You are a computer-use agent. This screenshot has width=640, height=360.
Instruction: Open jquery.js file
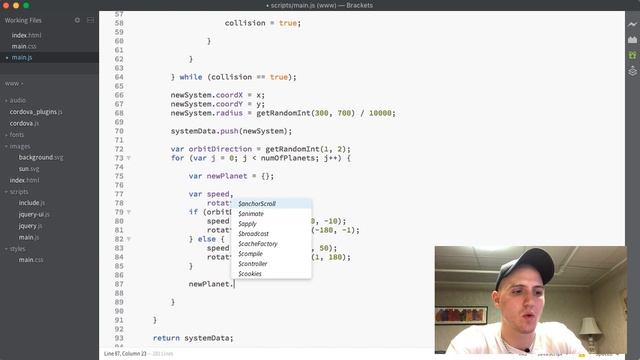[30, 225]
